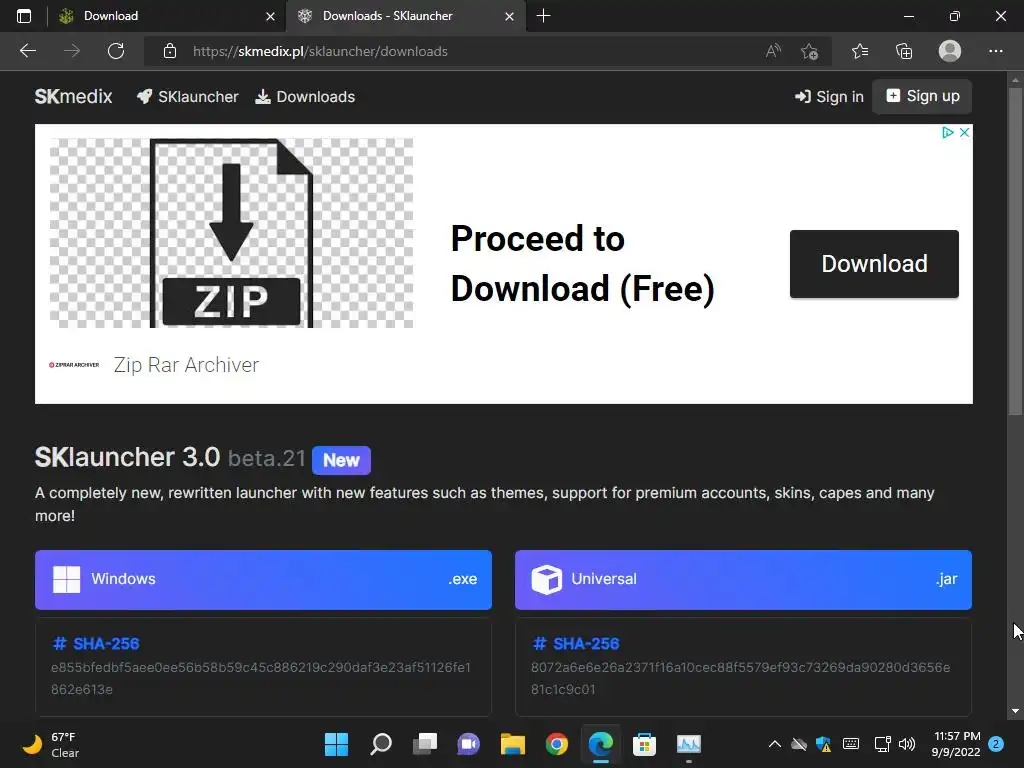
Task: Download the Windows .exe launcher
Action: coord(263,579)
